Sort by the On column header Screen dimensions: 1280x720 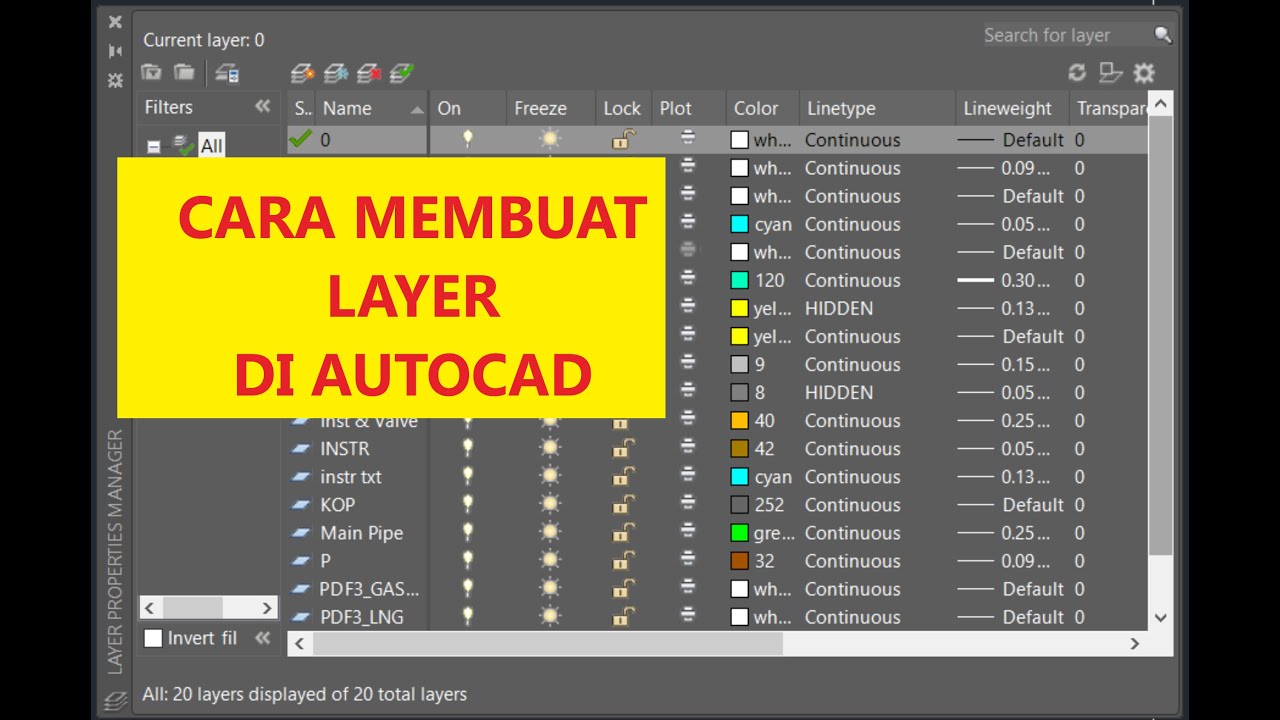(467, 108)
